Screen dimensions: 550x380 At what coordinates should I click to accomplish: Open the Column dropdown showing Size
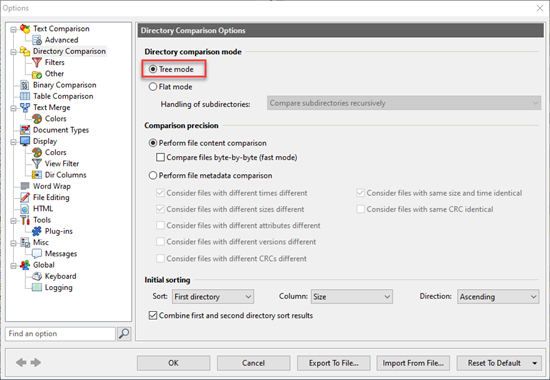pyautogui.click(x=352, y=297)
